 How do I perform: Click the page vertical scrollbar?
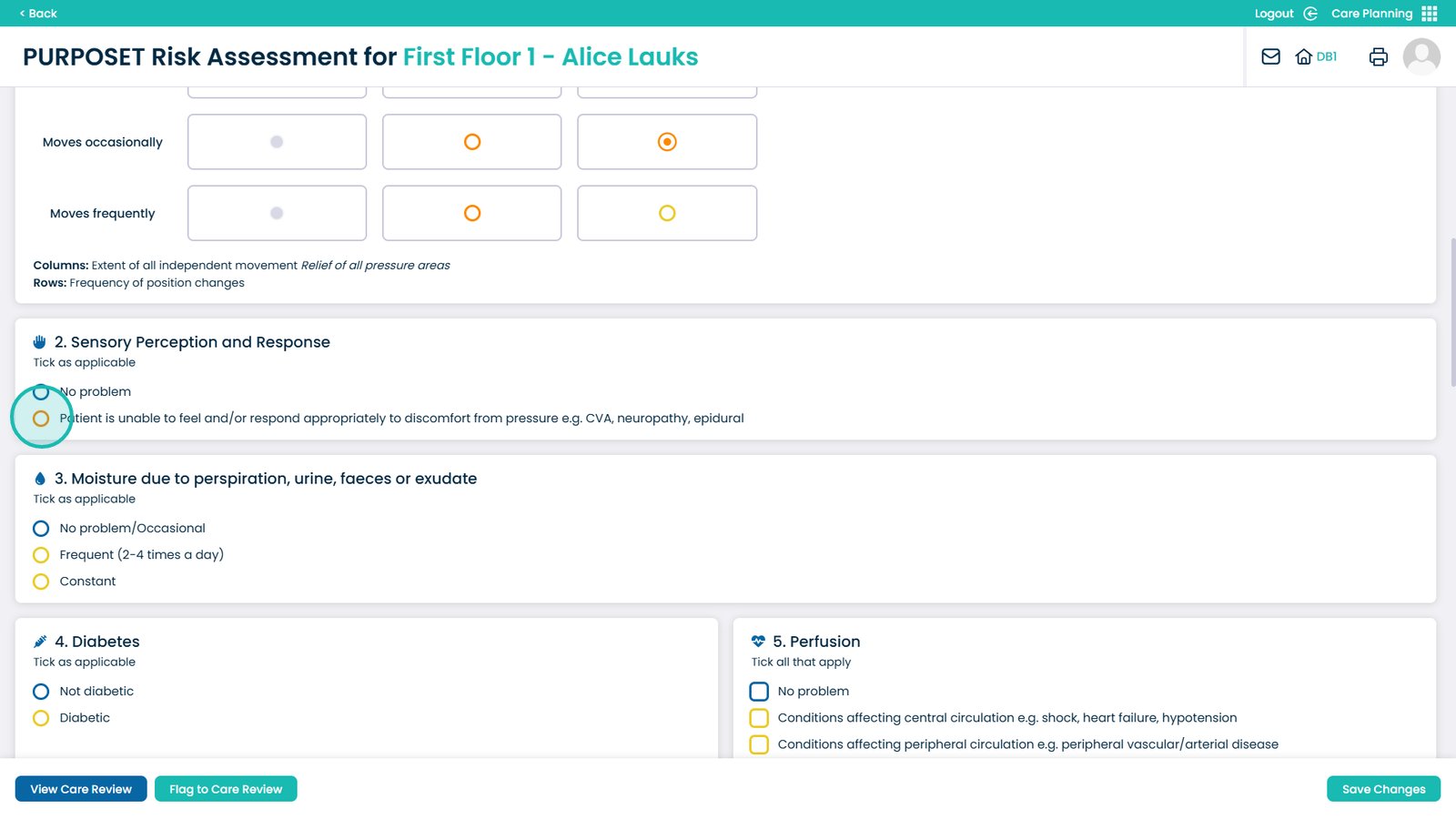click(1451, 309)
